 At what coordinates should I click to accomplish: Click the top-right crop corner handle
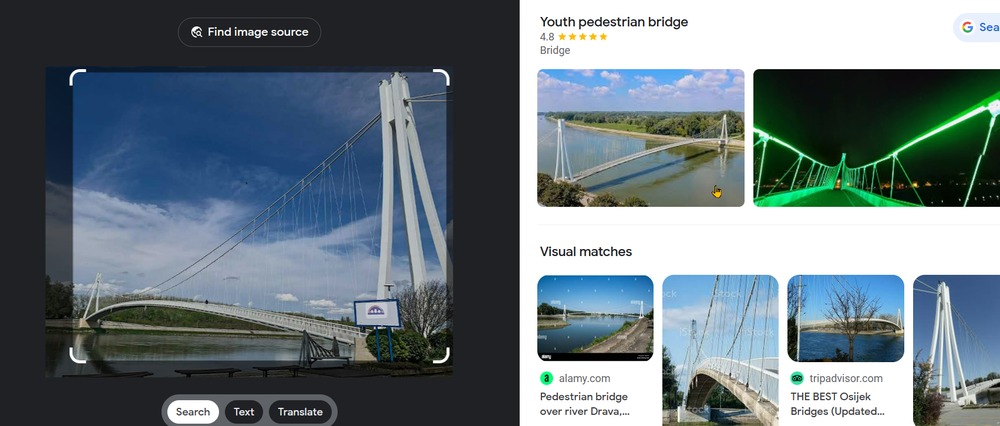click(x=442, y=78)
